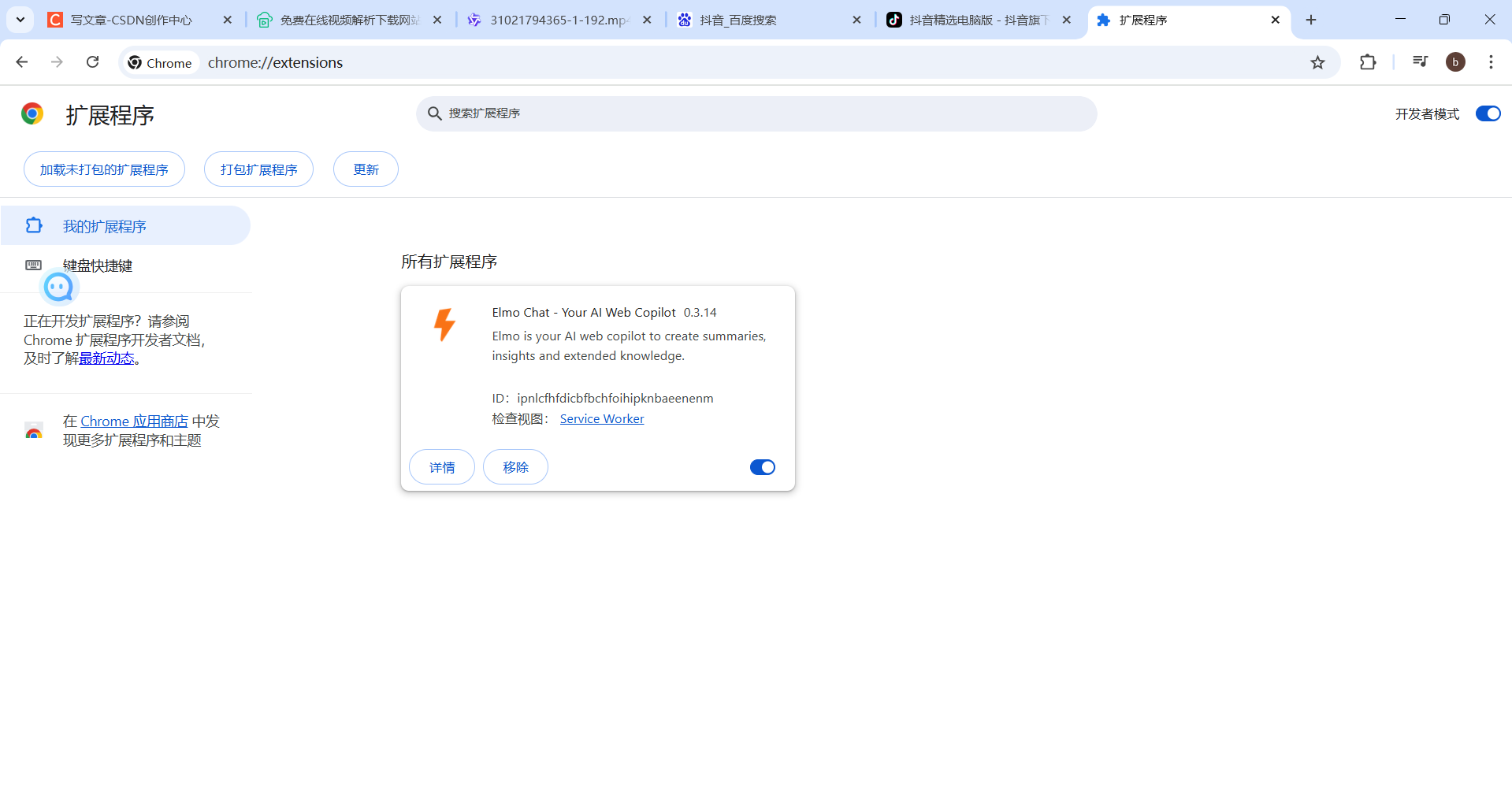Switch to the 抖音精选电脑版 tab
The image size is (1512, 802).
click(x=979, y=20)
